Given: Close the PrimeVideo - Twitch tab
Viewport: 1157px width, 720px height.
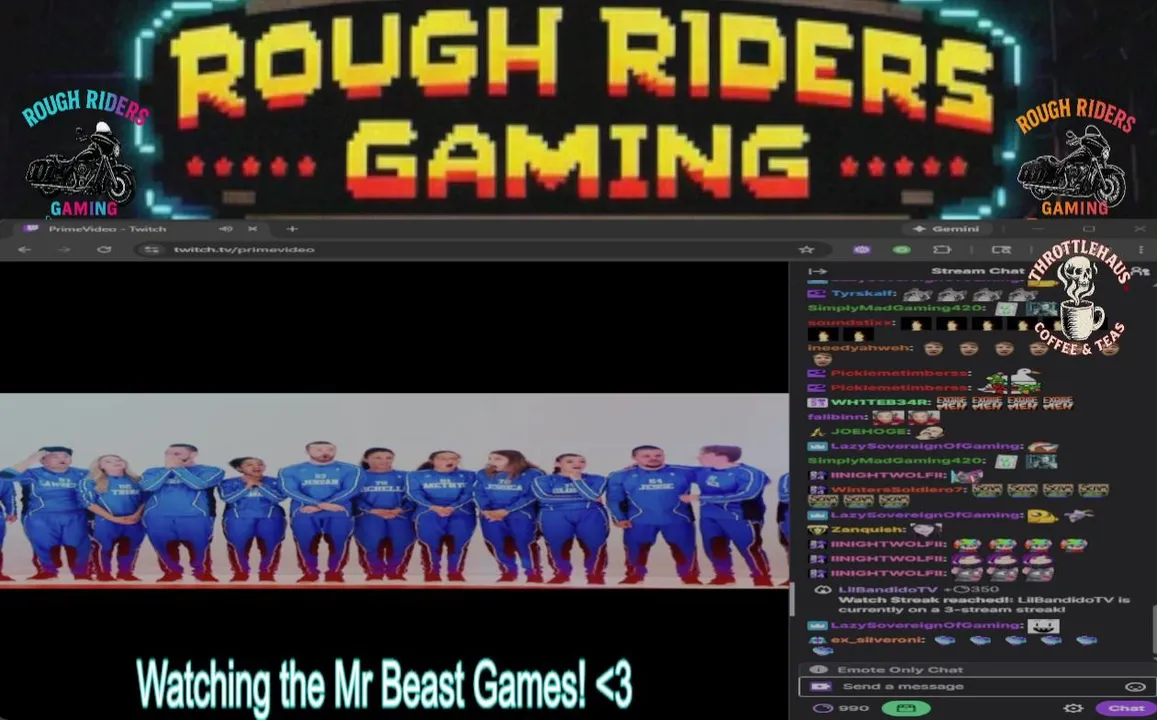Looking at the screenshot, I should pos(252,229).
